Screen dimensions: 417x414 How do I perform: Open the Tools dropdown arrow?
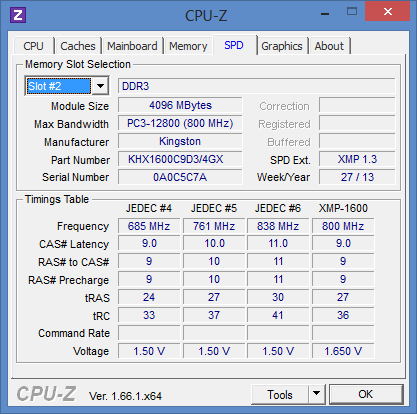tap(316, 394)
